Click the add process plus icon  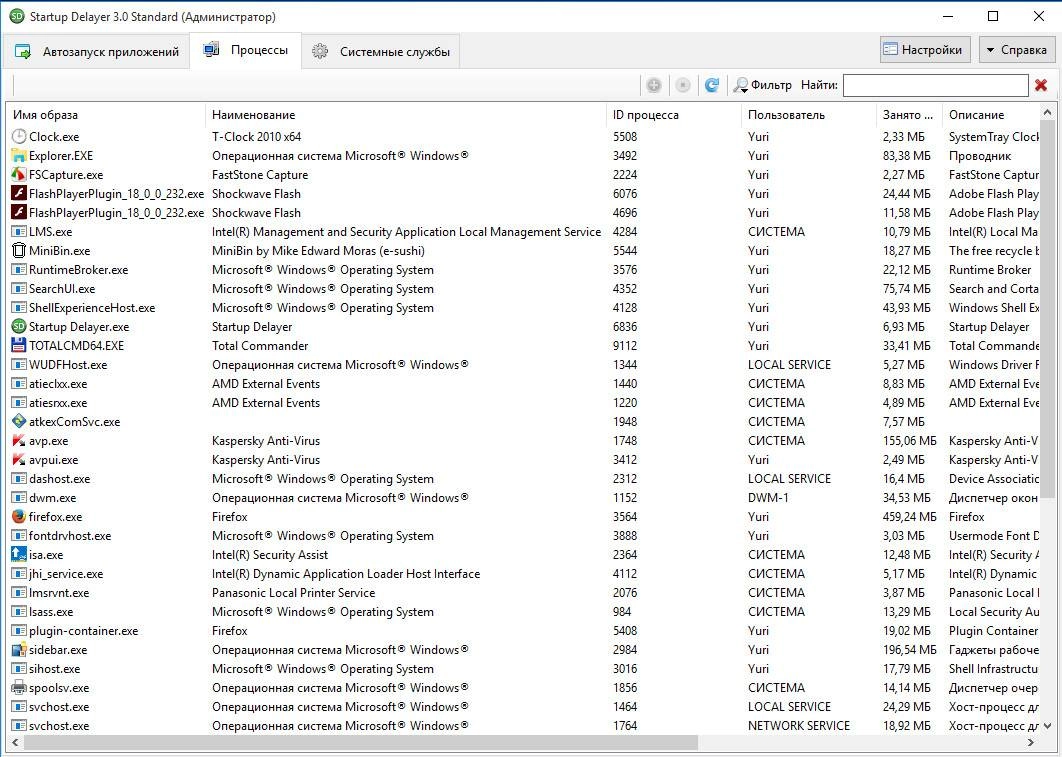(x=654, y=85)
